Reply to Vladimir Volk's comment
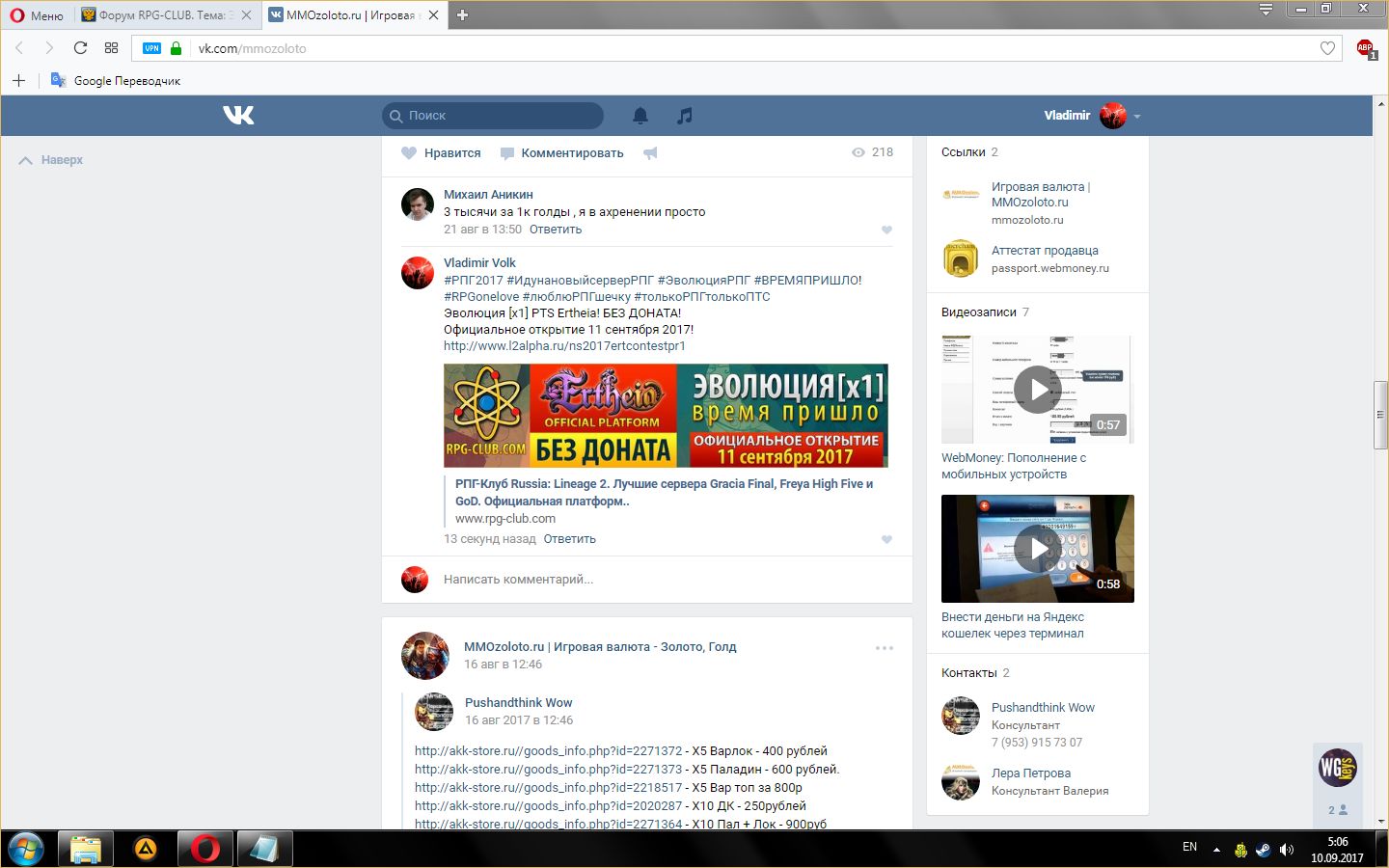 (569, 539)
